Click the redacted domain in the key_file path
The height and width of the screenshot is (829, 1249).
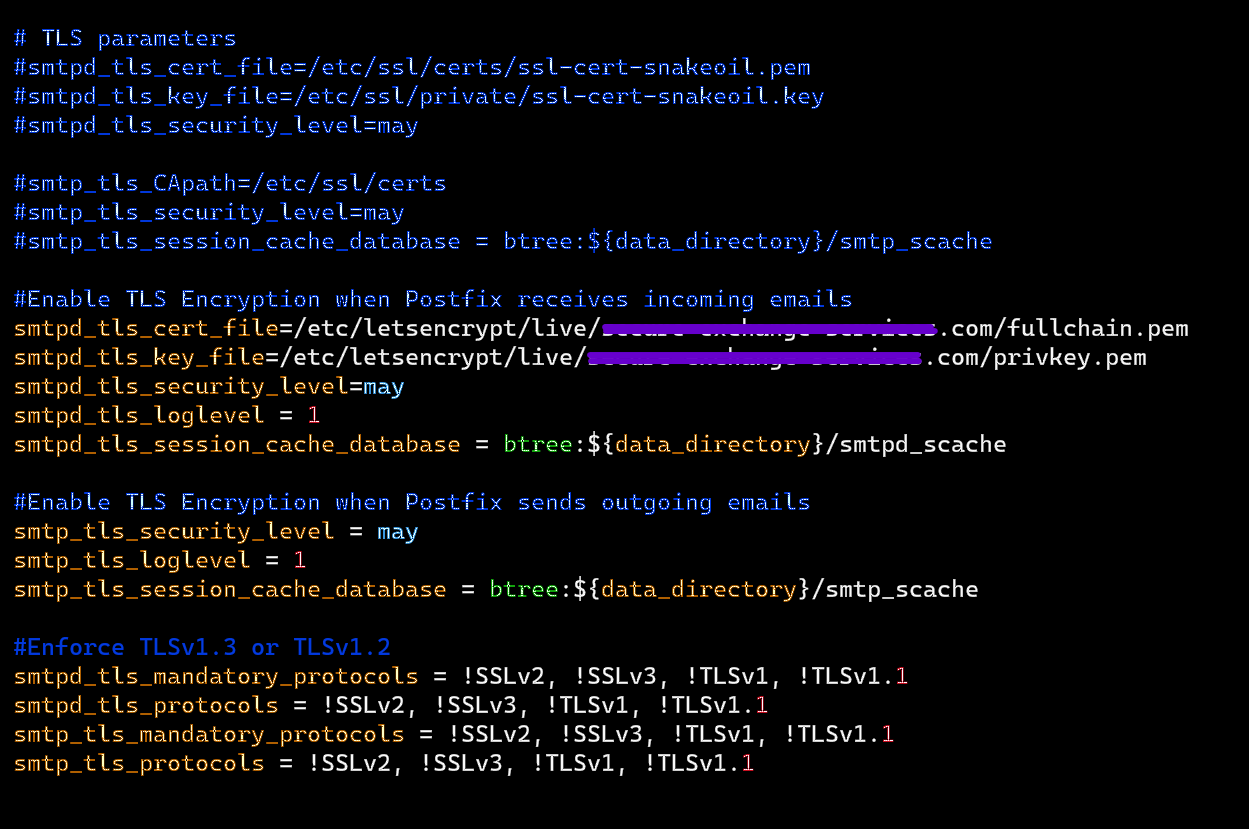tap(755, 358)
